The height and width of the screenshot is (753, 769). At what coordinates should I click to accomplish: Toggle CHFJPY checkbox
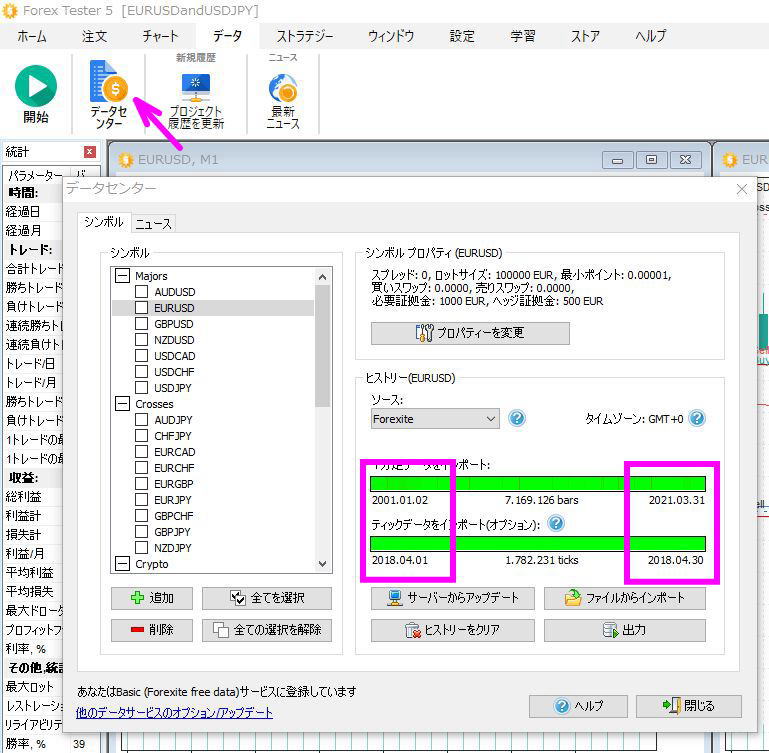click(x=142, y=436)
